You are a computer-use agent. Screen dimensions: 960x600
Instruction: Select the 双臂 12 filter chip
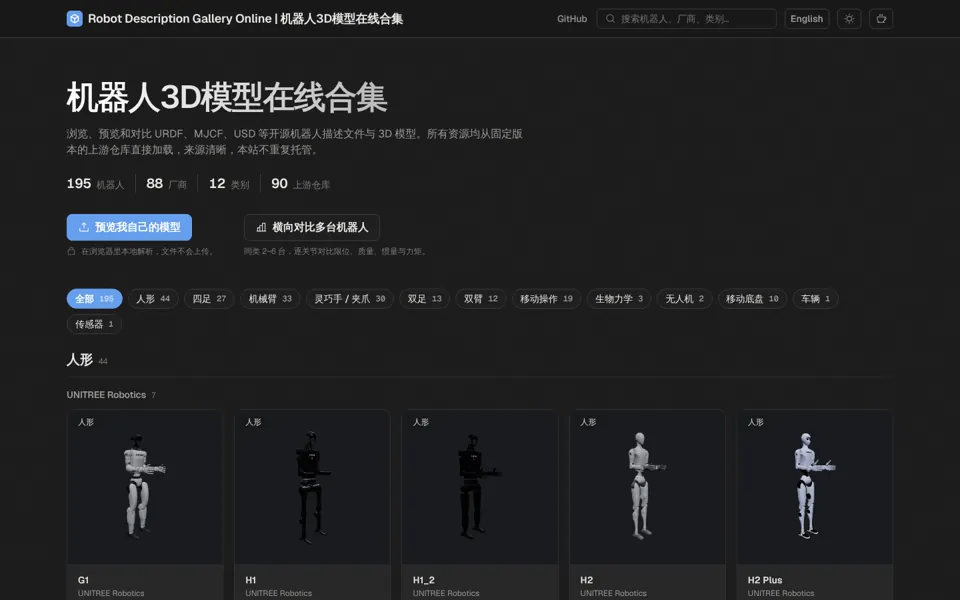(481, 299)
